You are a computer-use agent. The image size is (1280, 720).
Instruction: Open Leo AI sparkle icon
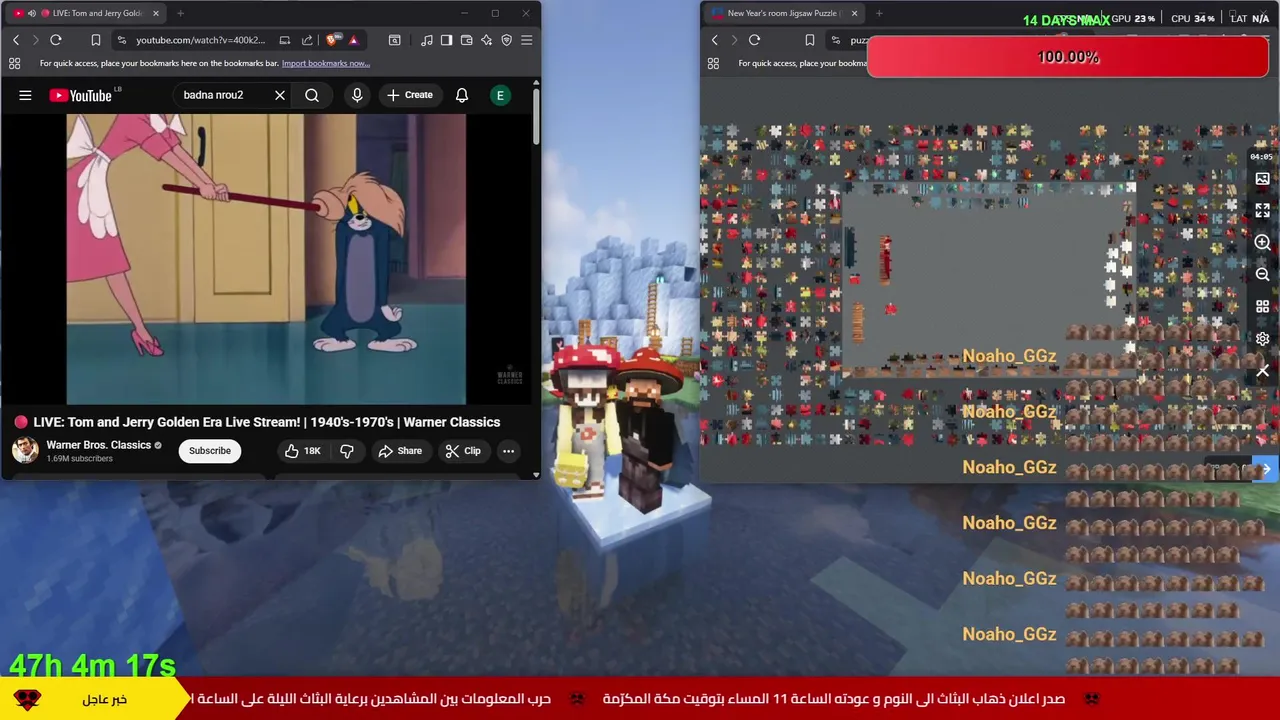tap(486, 40)
